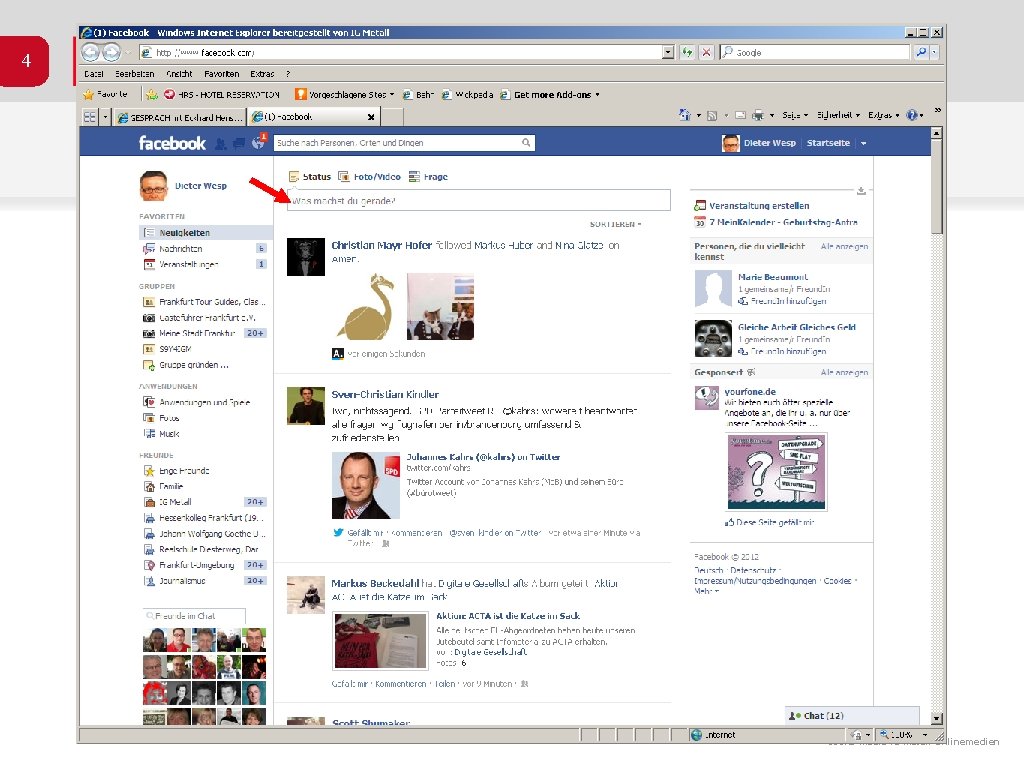Image resolution: width=1024 pixels, height=768 pixels.
Task: Click Gruppe gründen in sidebar
Action: [193, 365]
